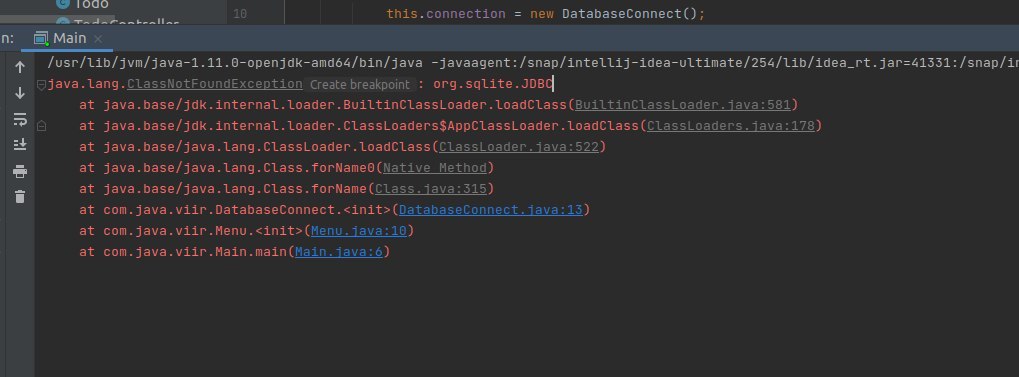Click the Native Method link
Viewport: 1019px width, 377px height.
click(x=435, y=168)
